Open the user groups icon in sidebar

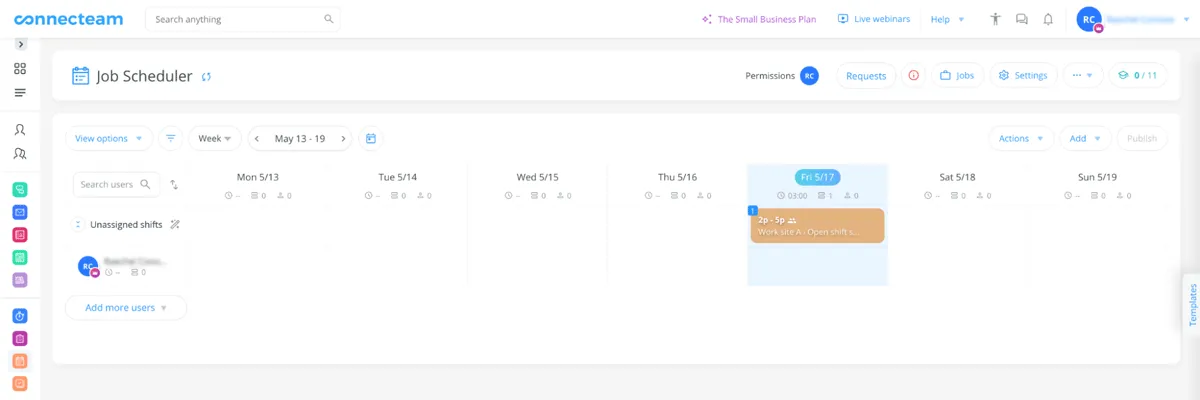[x=20, y=154]
